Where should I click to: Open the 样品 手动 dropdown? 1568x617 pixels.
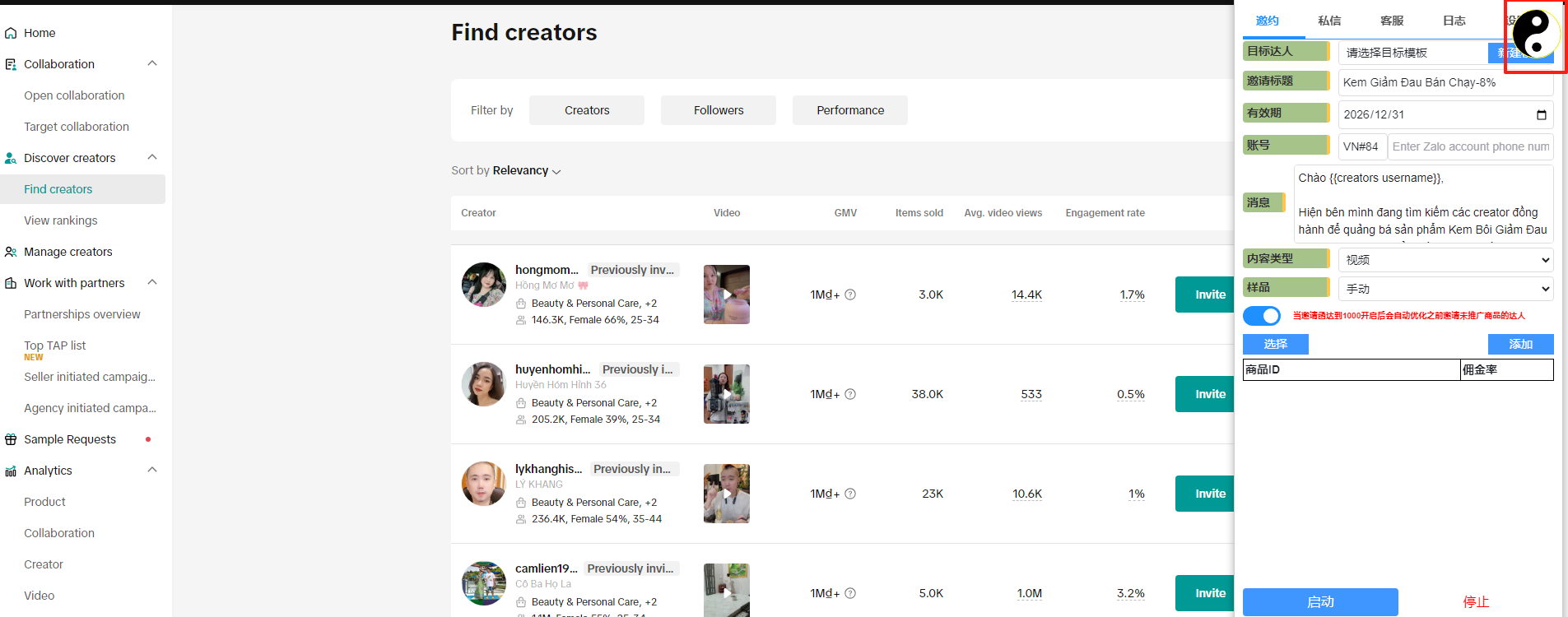tap(1445, 289)
